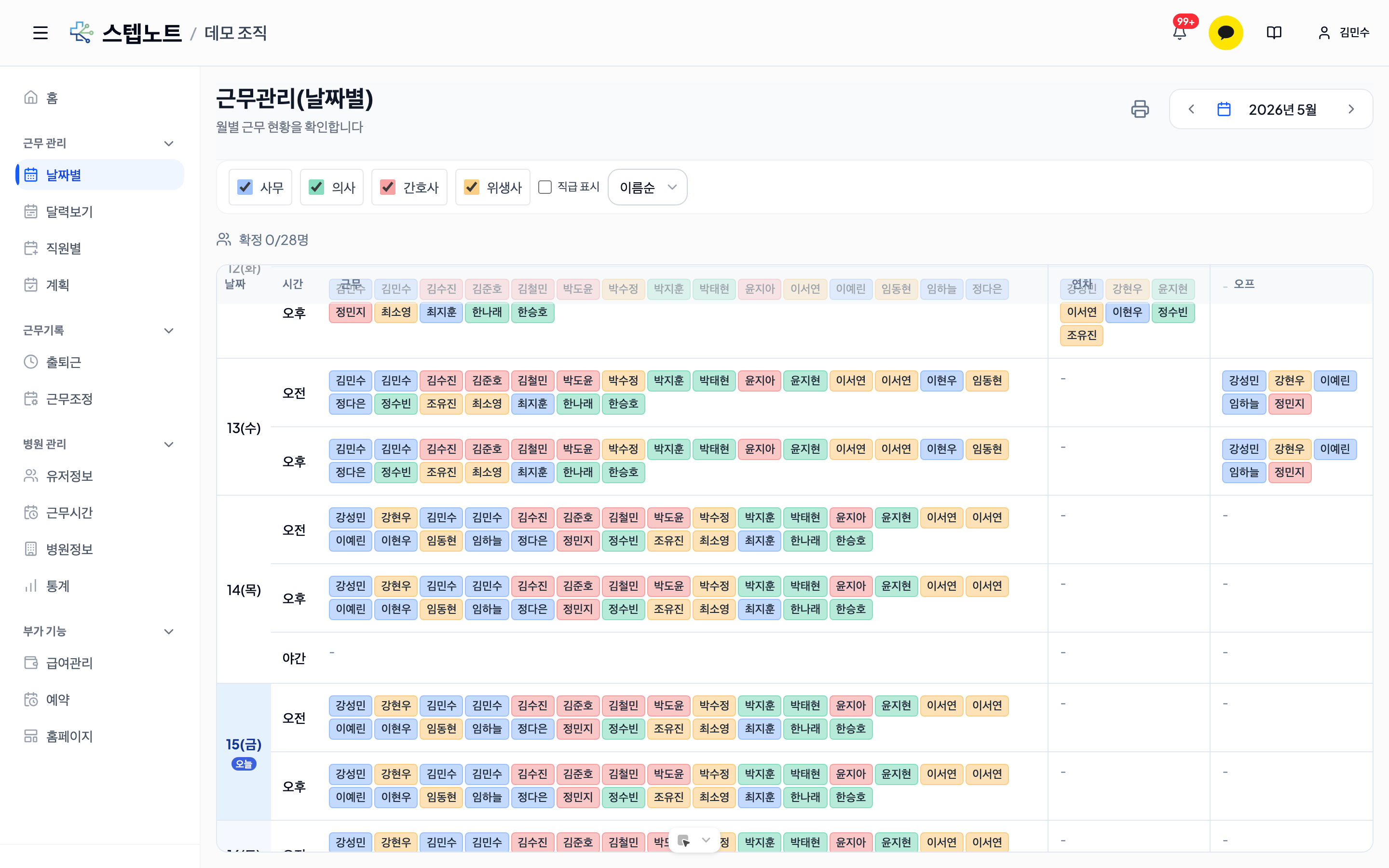The width and height of the screenshot is (1389, 868).
Task: Click 13(수) date cell
Action: pyautogui.click(x=244, y=428)
